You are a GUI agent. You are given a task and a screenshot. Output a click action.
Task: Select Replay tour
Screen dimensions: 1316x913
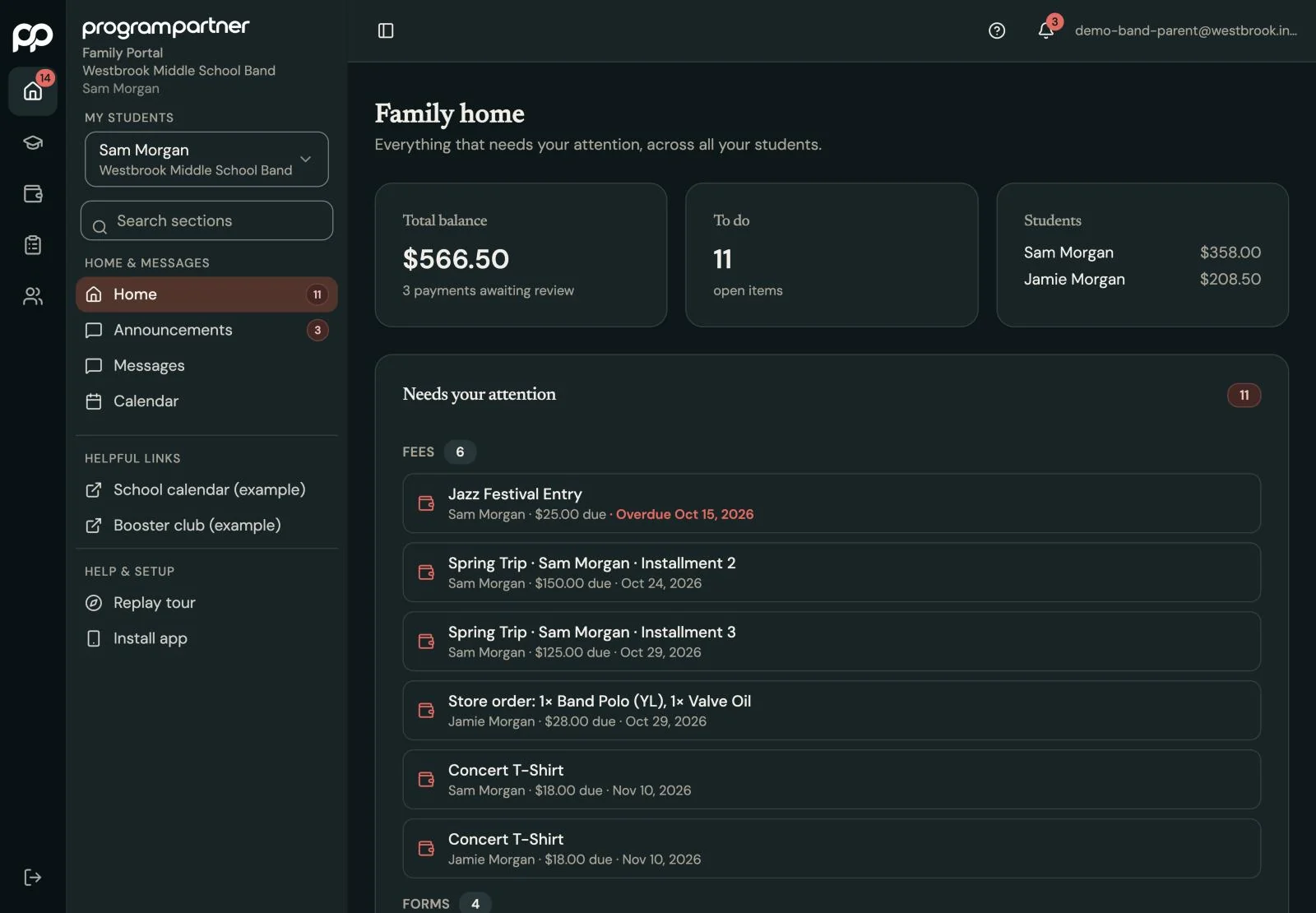206,603
